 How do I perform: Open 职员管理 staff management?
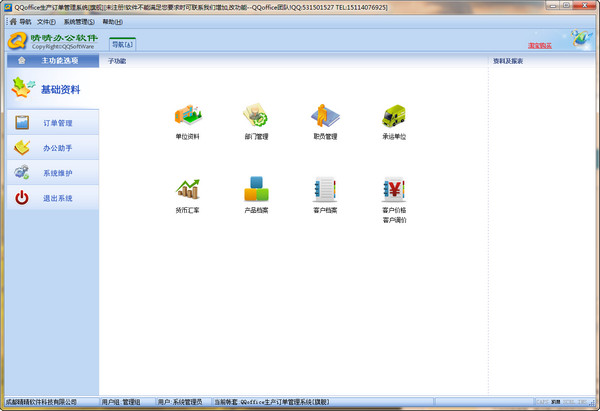coord(324,116)
